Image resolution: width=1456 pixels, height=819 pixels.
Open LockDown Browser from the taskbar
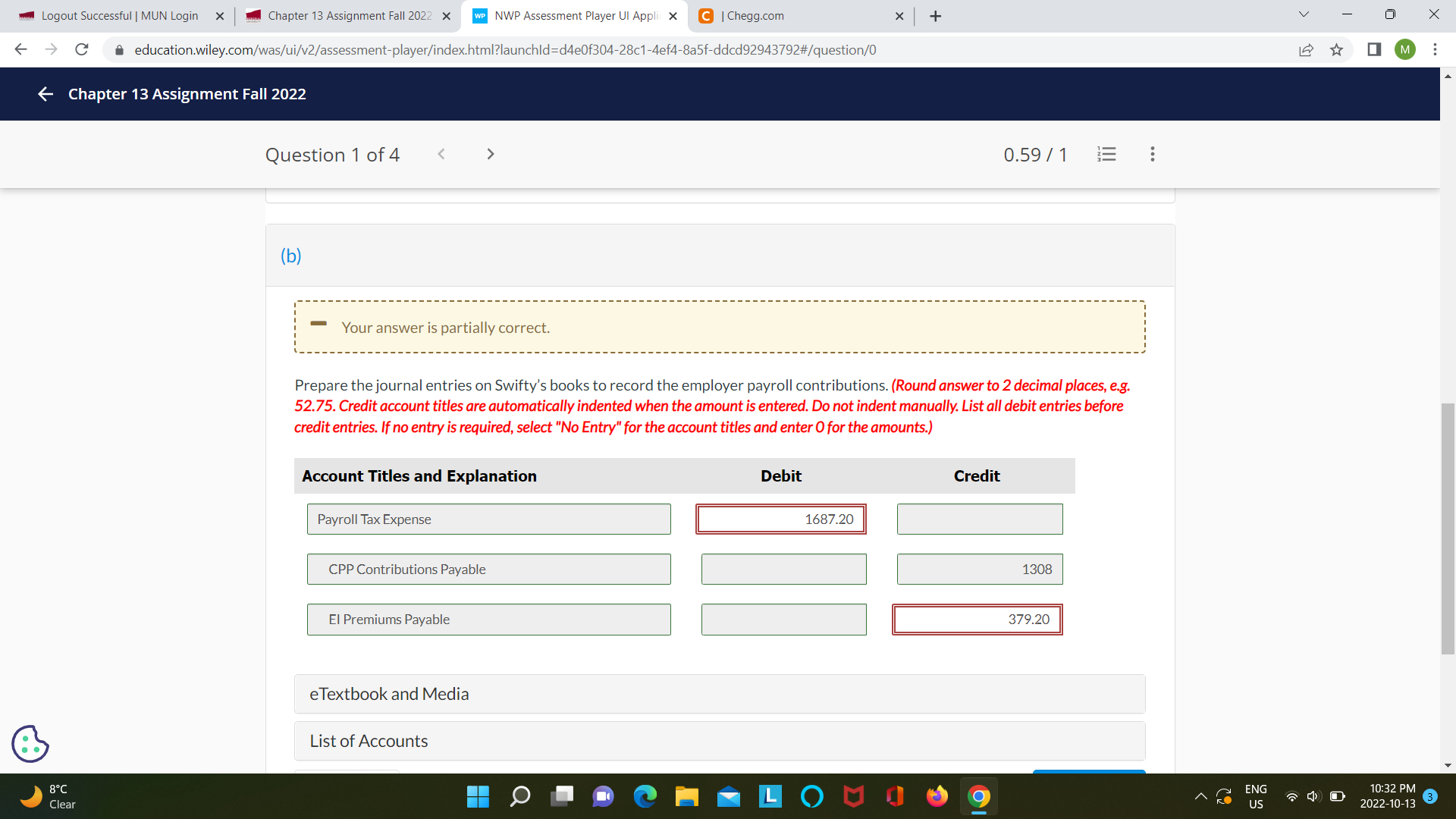pyautogui.click(x=770, y=797)
